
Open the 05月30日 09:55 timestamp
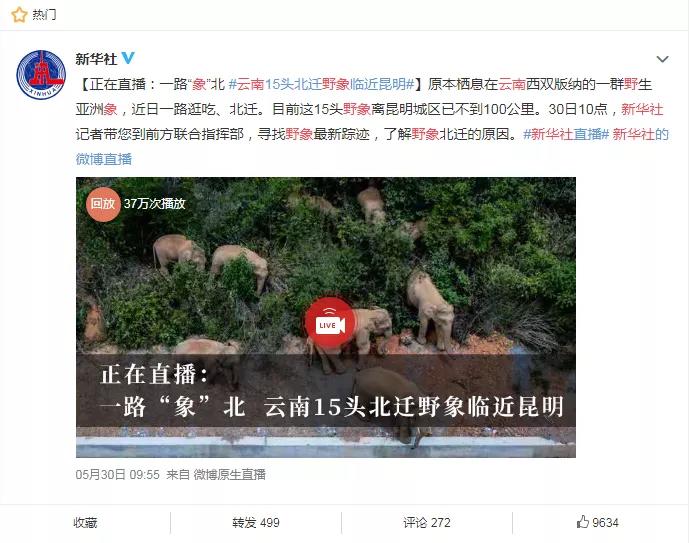point(117,474)
